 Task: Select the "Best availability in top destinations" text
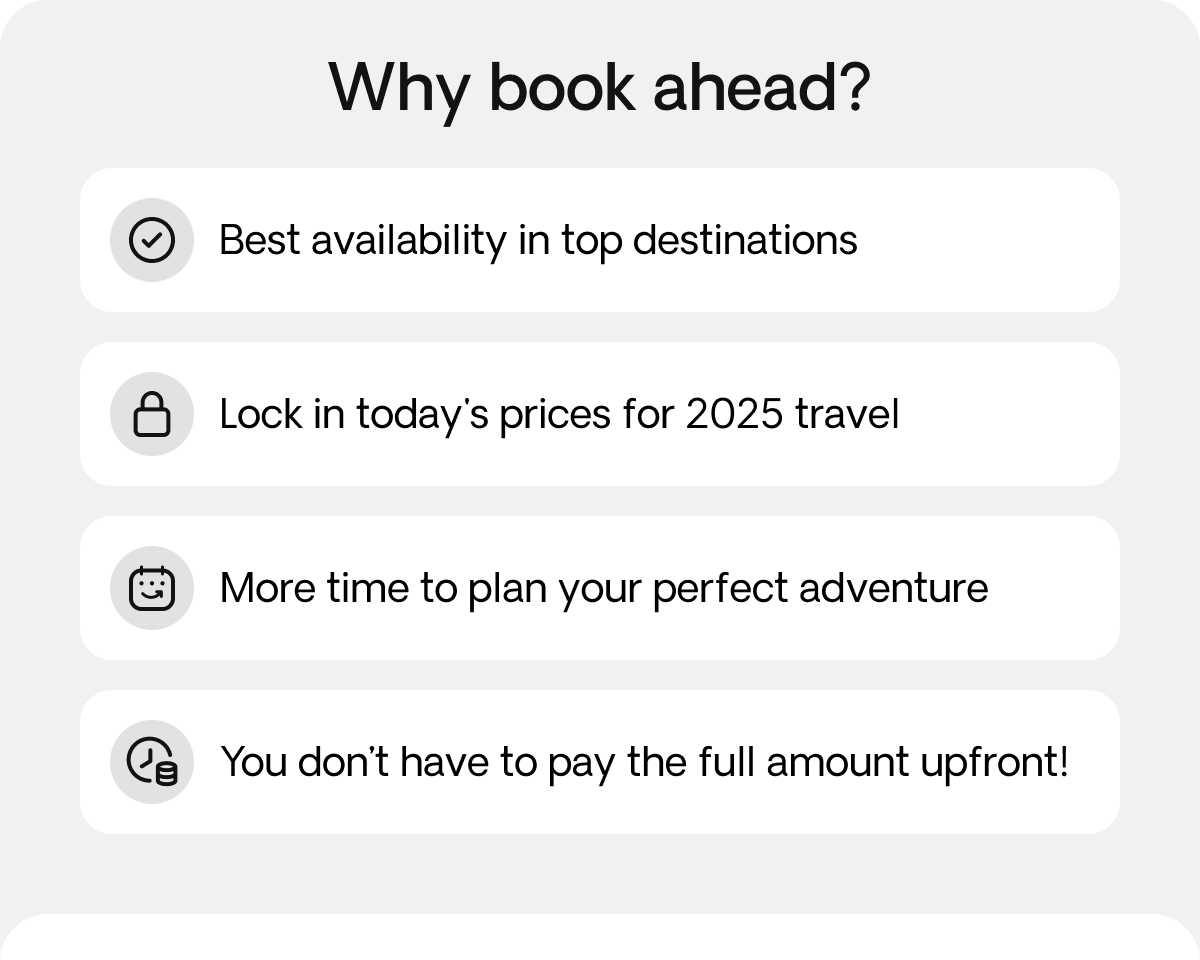[x=538, y=241]
